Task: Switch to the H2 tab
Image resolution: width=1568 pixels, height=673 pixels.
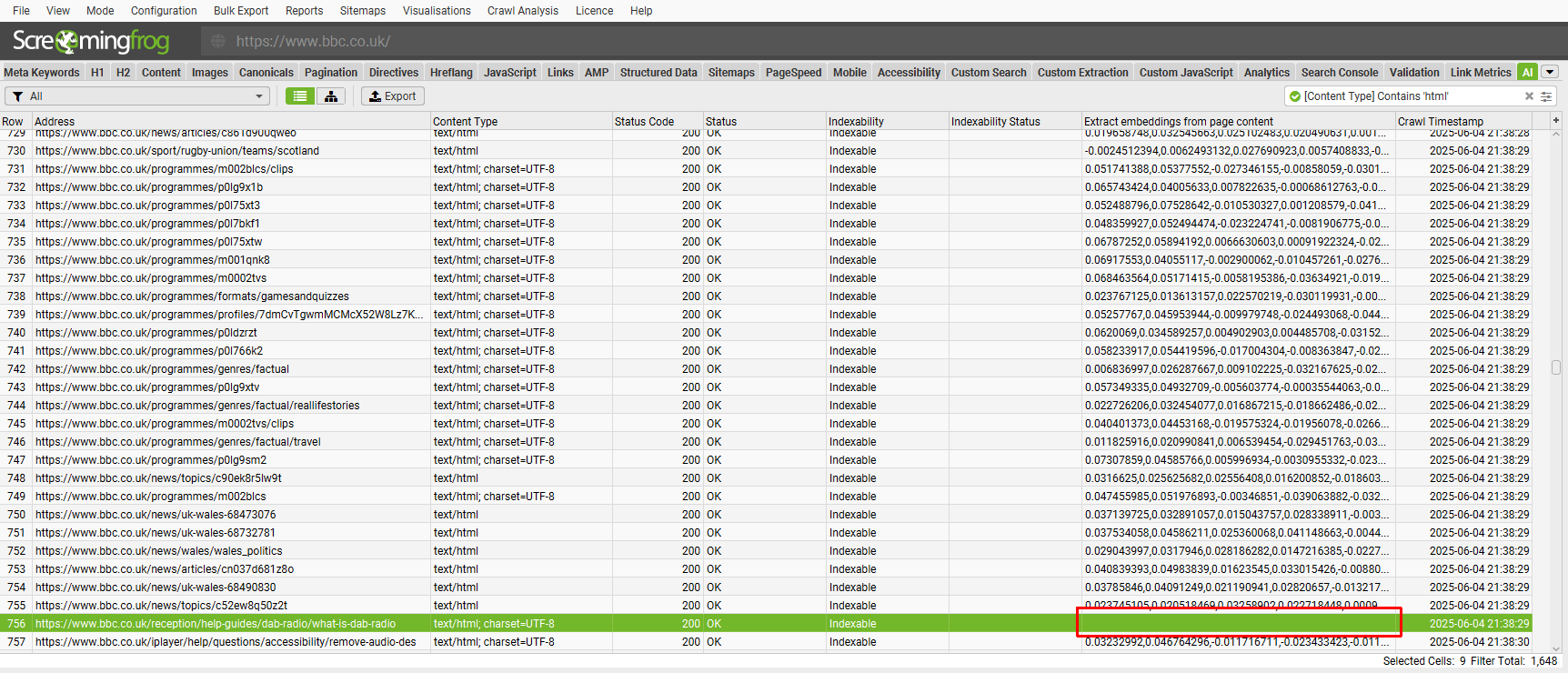Action: (123, 72)
